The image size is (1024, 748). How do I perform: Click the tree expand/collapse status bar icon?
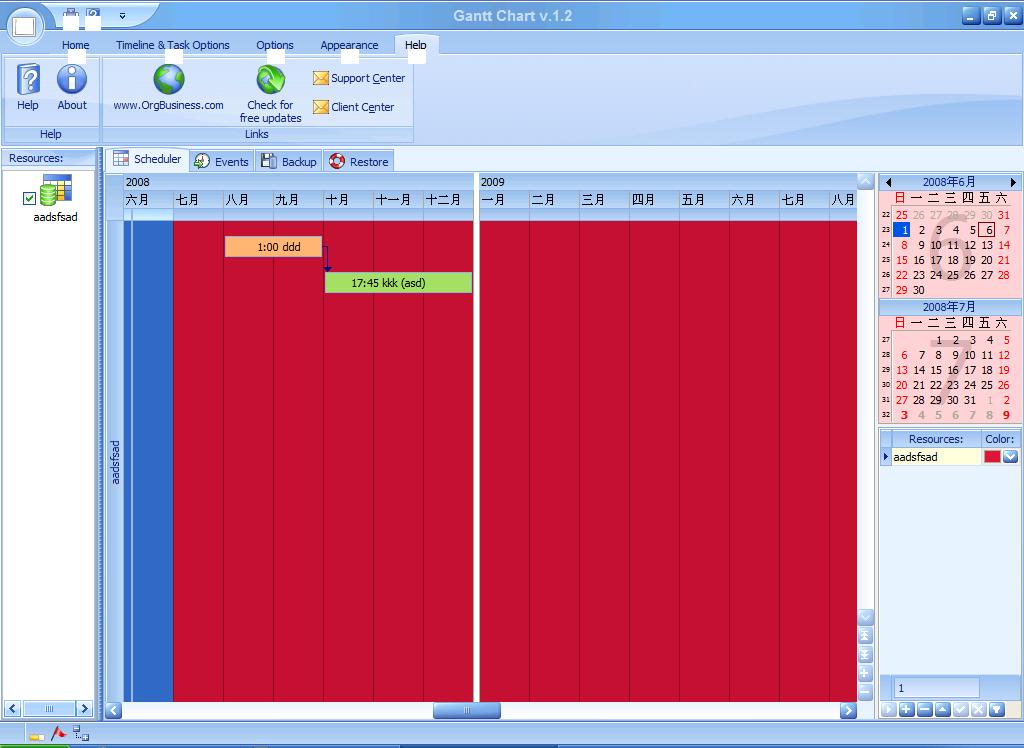(81, 734)
